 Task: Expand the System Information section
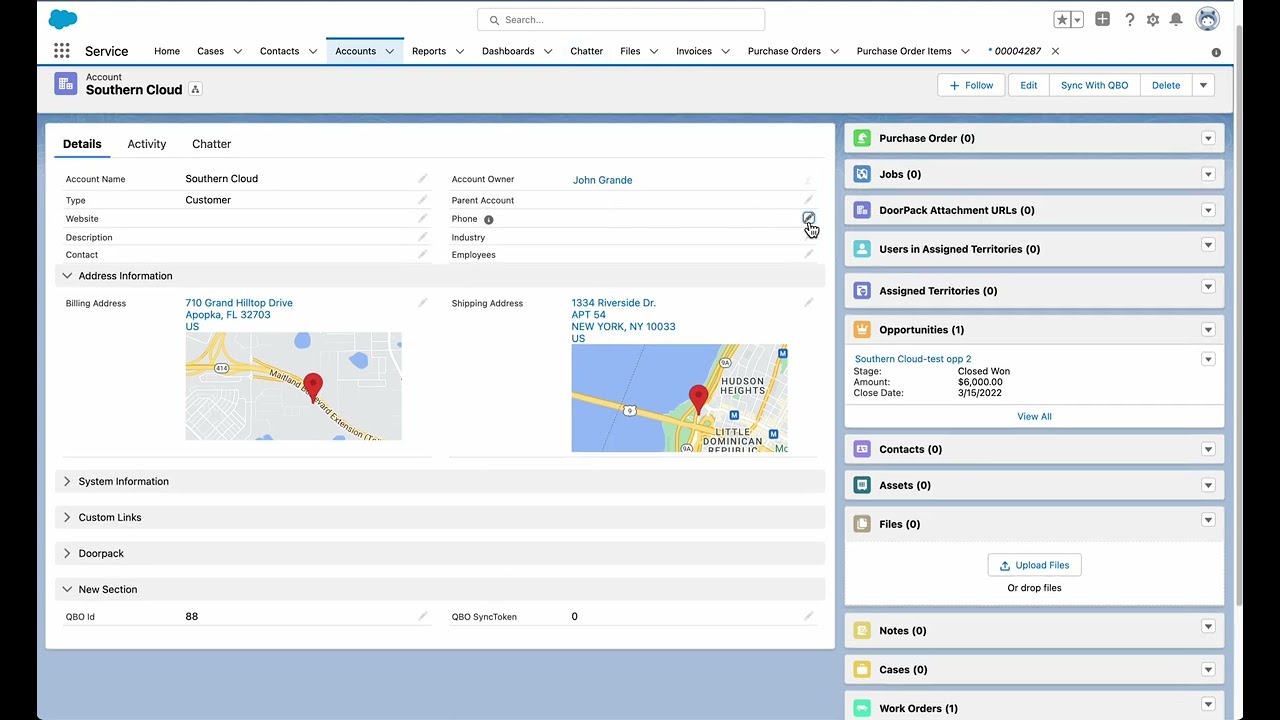click(x=440, y=481)
